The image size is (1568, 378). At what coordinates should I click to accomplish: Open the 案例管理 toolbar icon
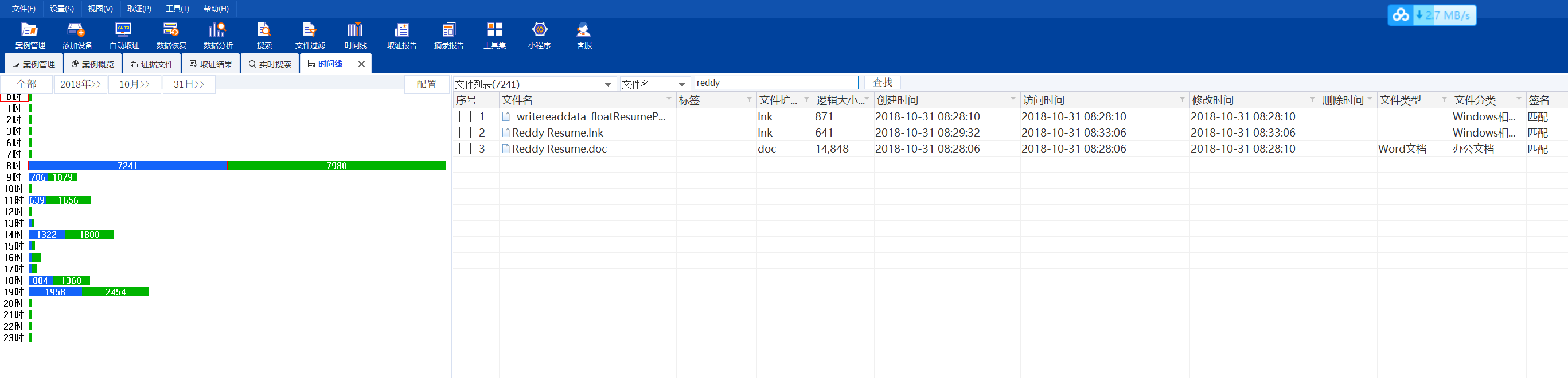[30, 36]
